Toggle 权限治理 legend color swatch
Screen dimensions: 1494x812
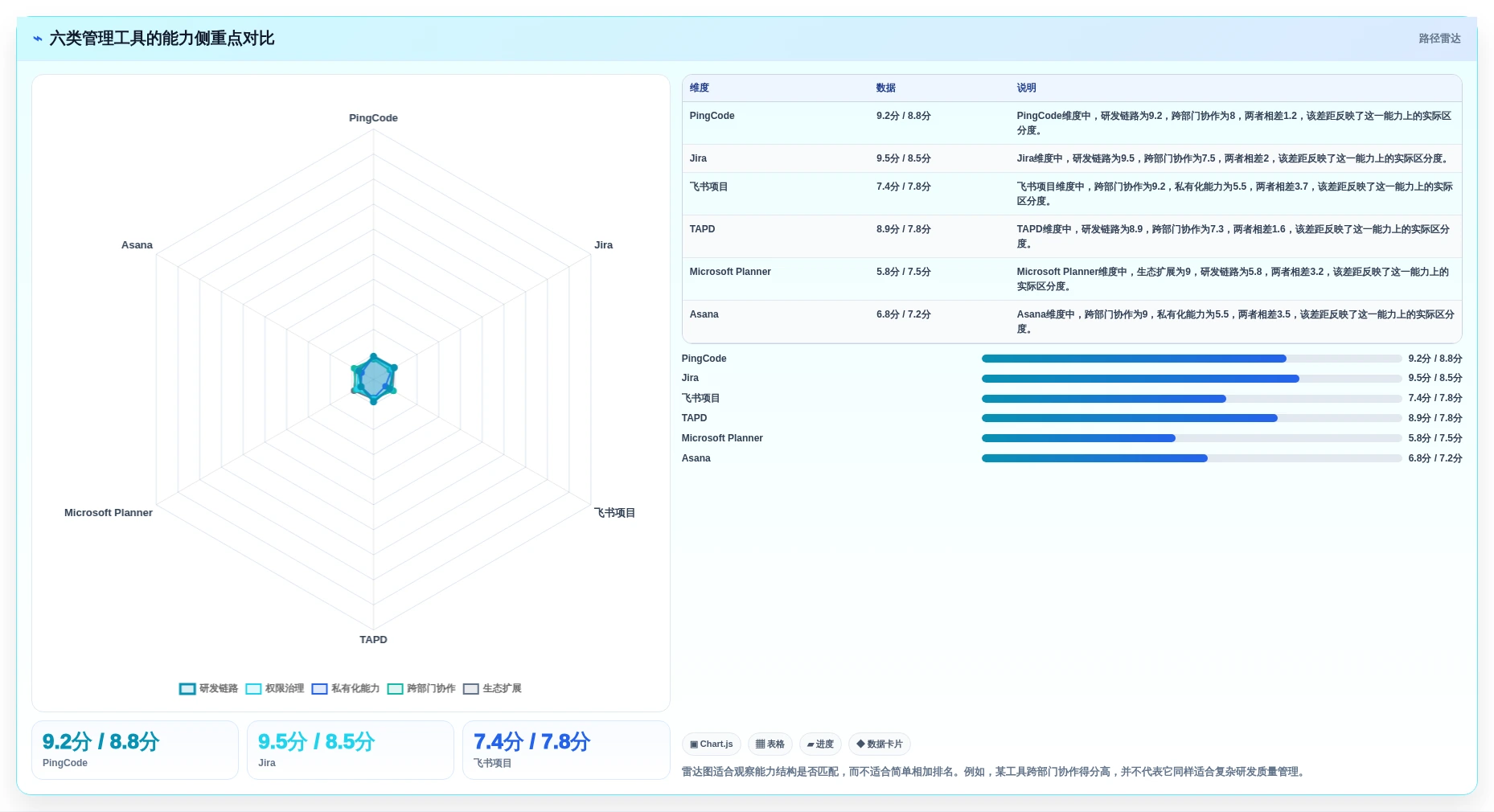[x=253, y=689]
